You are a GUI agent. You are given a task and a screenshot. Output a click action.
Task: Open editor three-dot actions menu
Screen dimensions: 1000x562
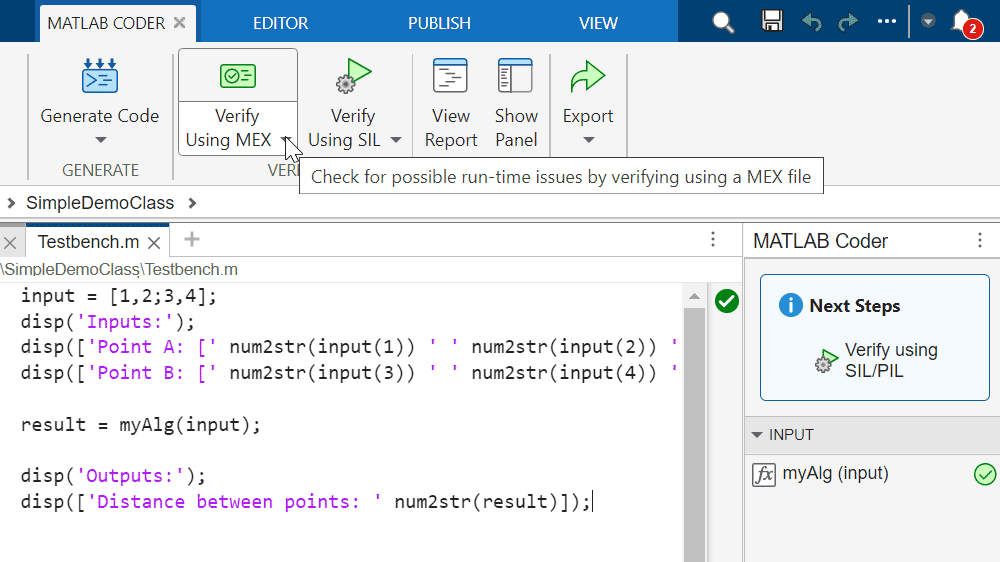point(713,239)
